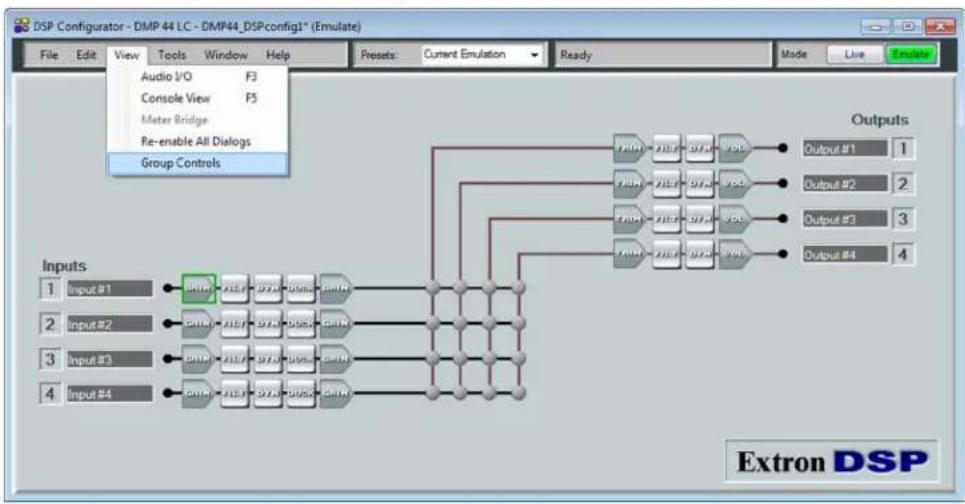Open the DUCK block on Input #3

301,358
